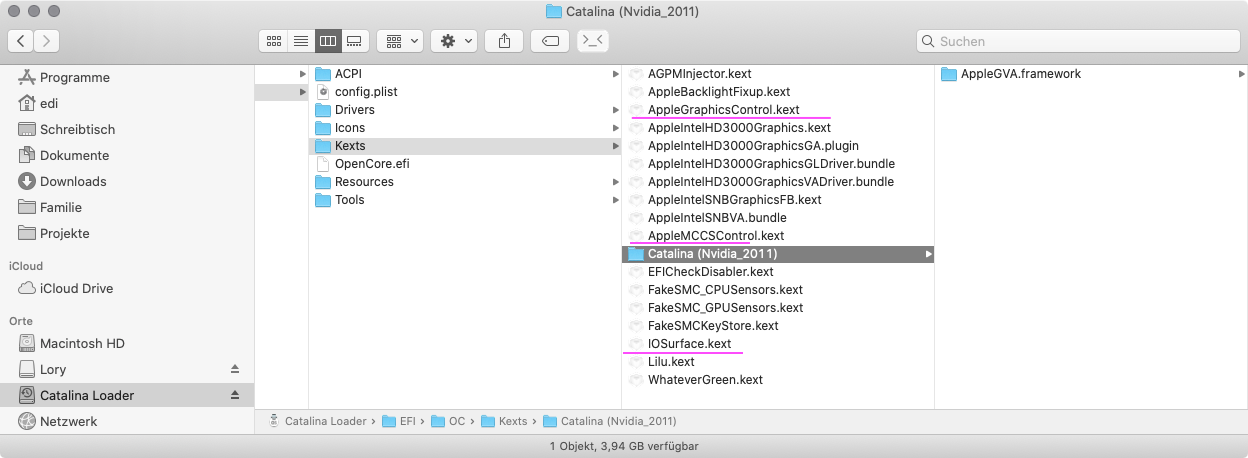Open the gear action menu
Viewport: 1248px width, 458px height.
pos(454,41)
